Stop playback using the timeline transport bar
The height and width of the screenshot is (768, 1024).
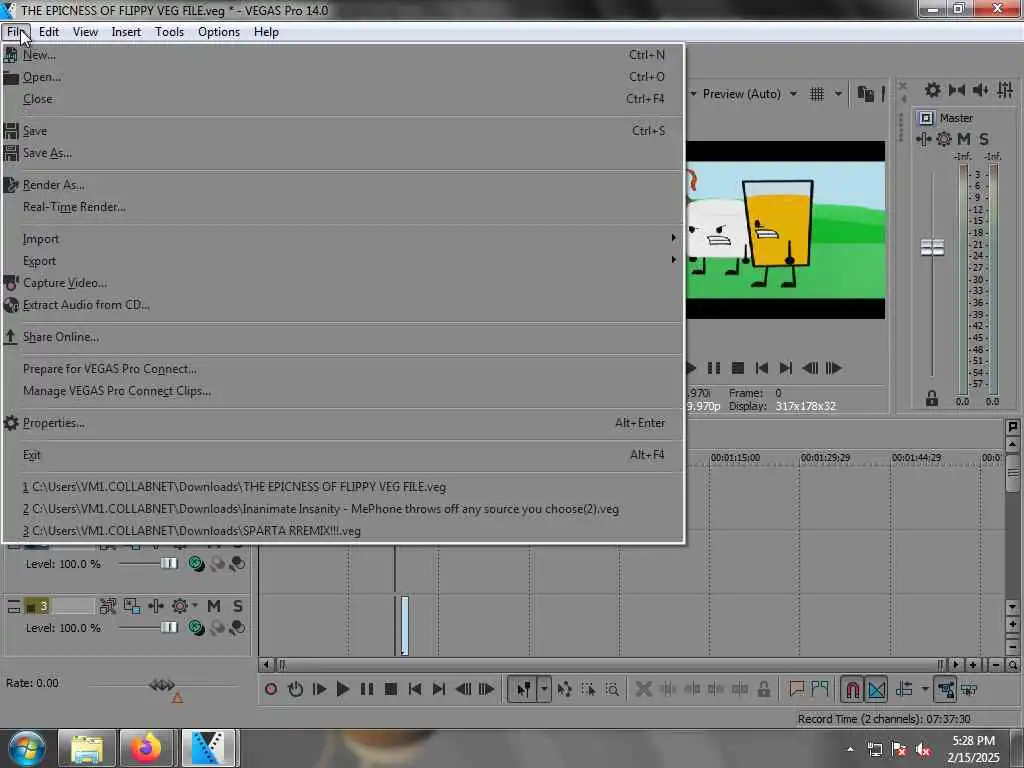pyautogui.click(x=391, y=689)
